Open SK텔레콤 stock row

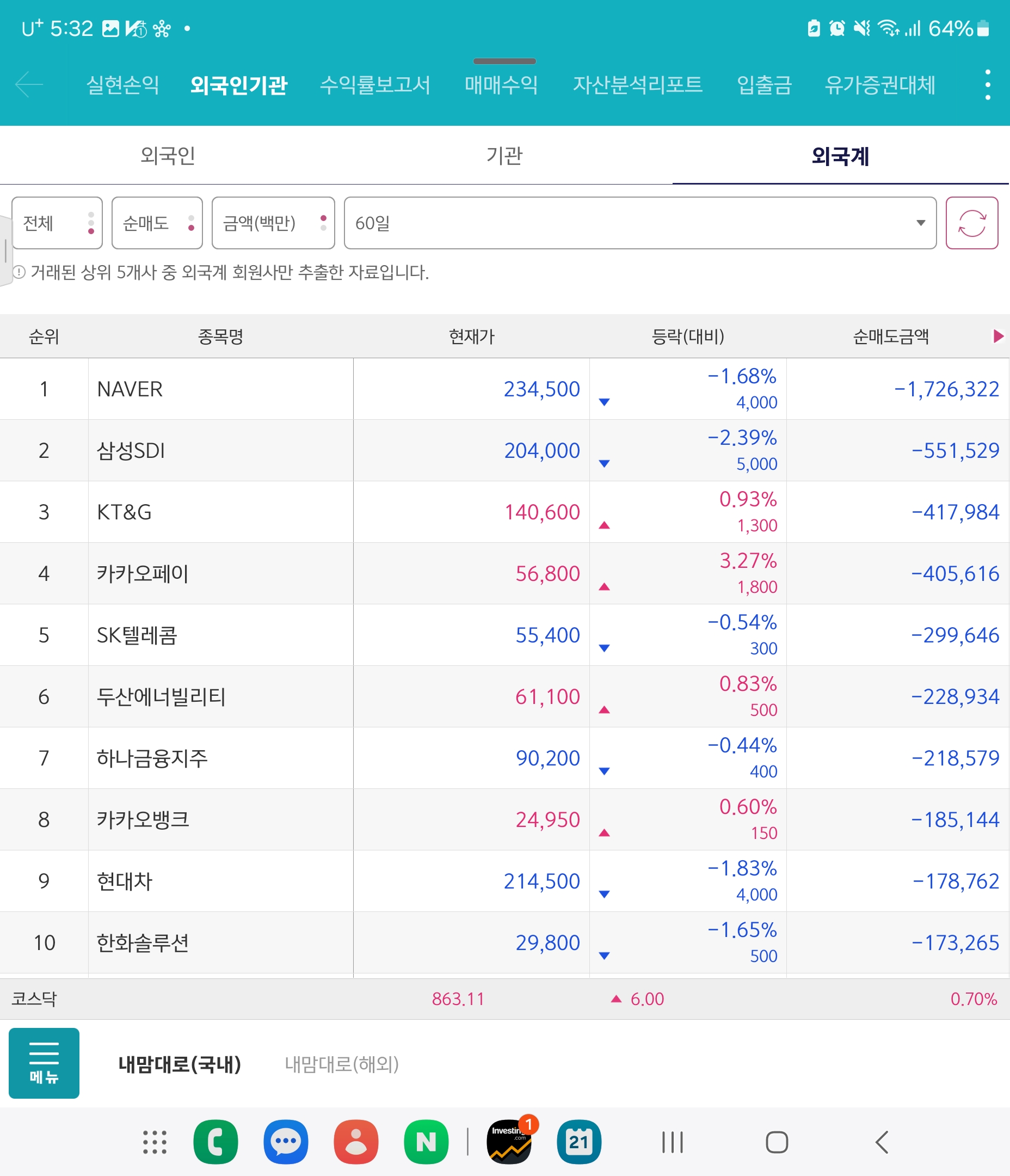click(504, 635)
